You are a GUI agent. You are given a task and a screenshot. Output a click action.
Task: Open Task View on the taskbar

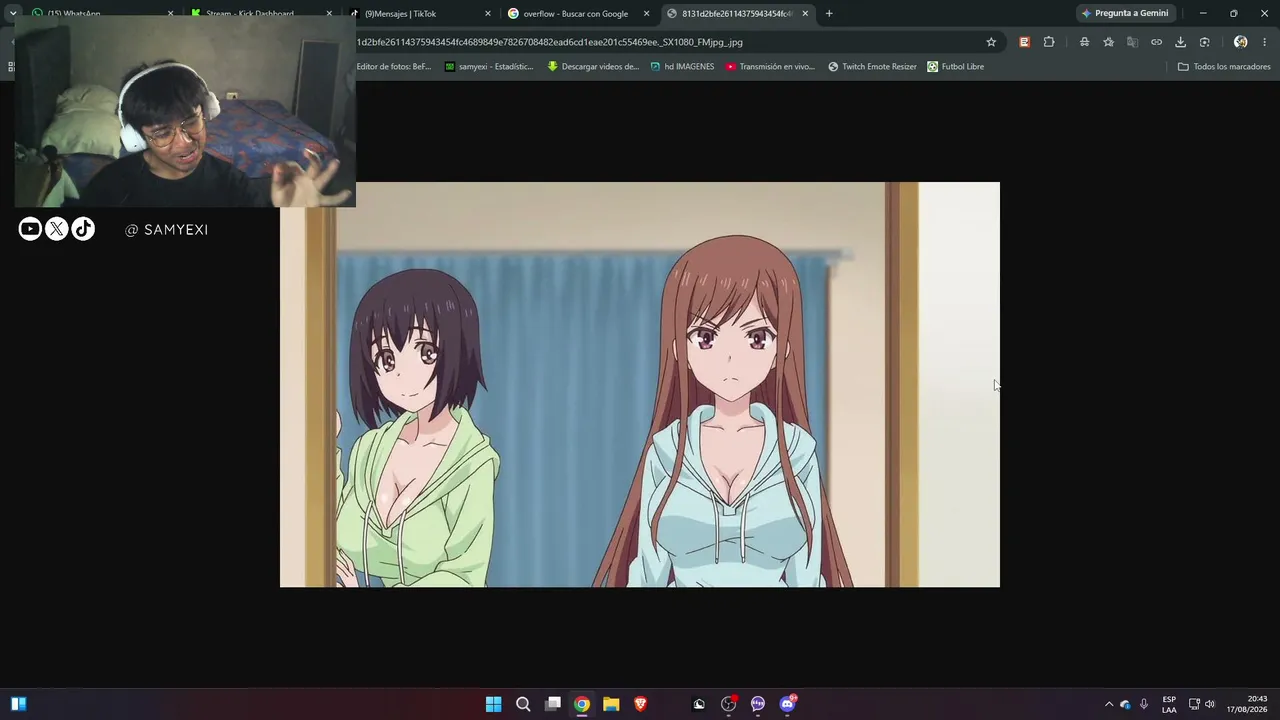pos(552,704)
